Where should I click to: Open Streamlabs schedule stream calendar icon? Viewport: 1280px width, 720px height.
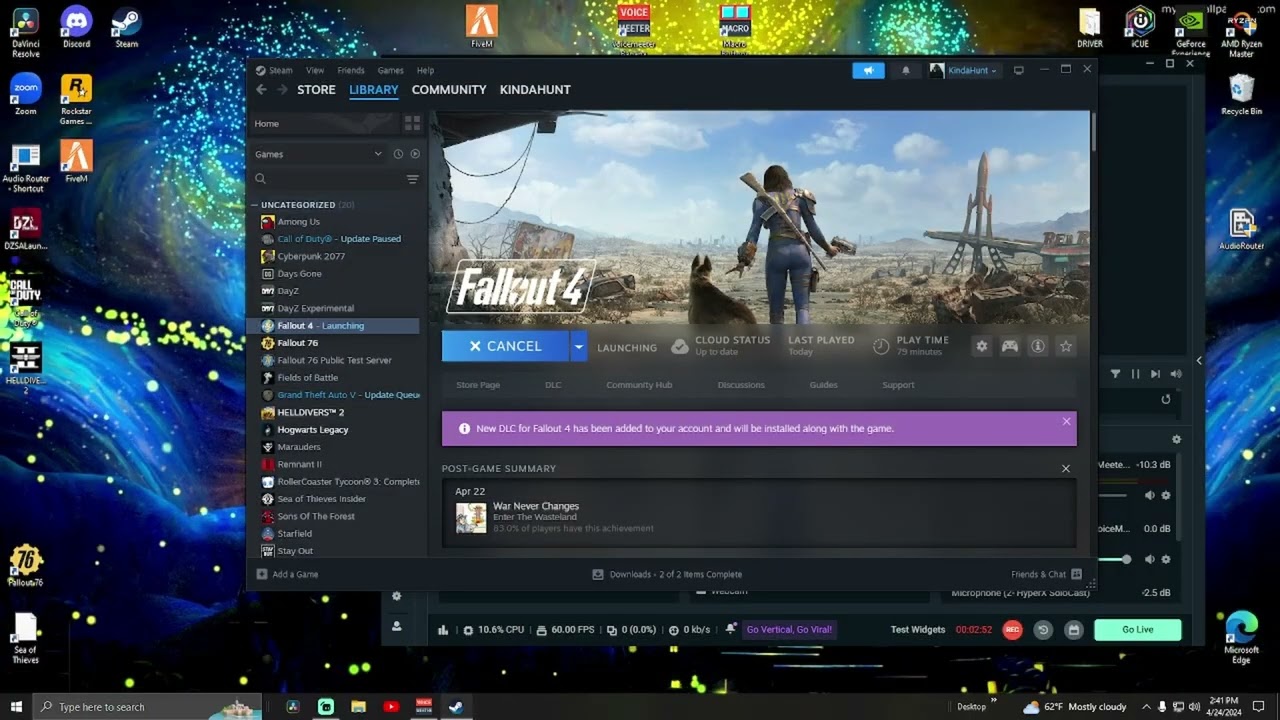(1073, 630)
